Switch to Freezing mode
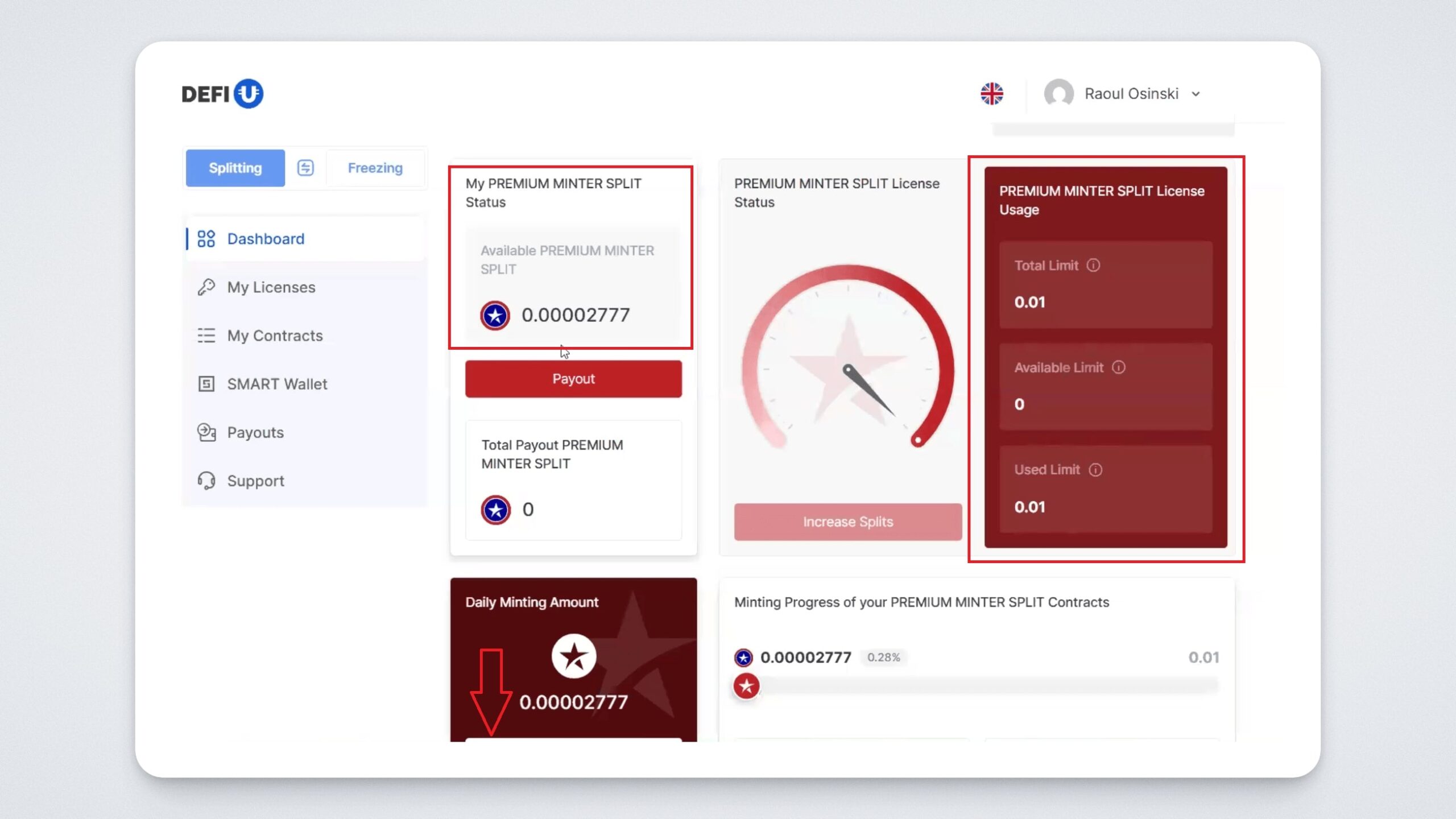 click(375, 168)
